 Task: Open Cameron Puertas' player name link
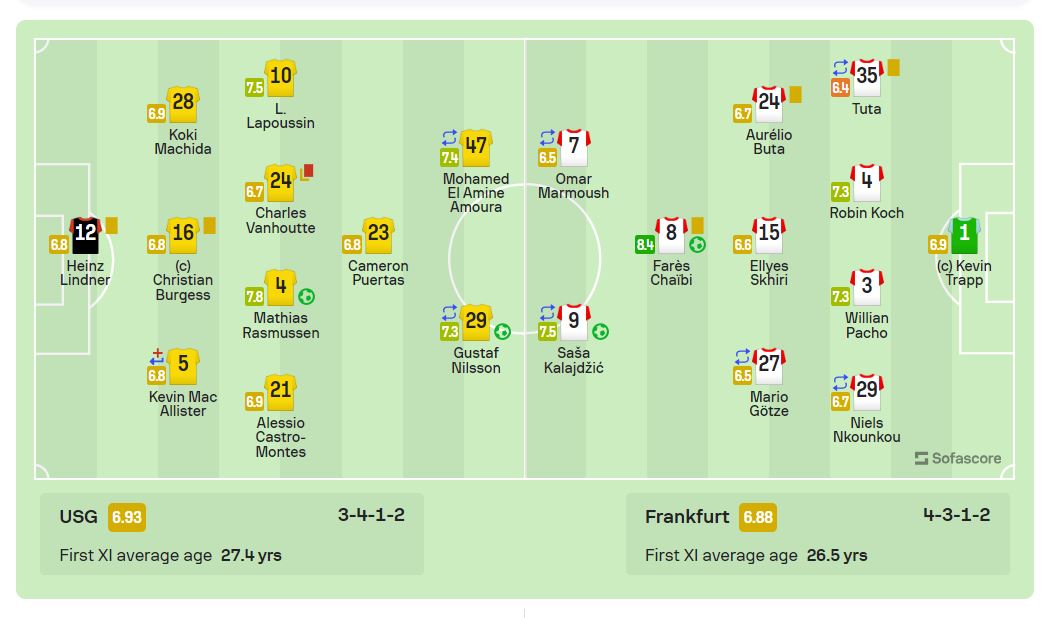(x=378, y=273)
